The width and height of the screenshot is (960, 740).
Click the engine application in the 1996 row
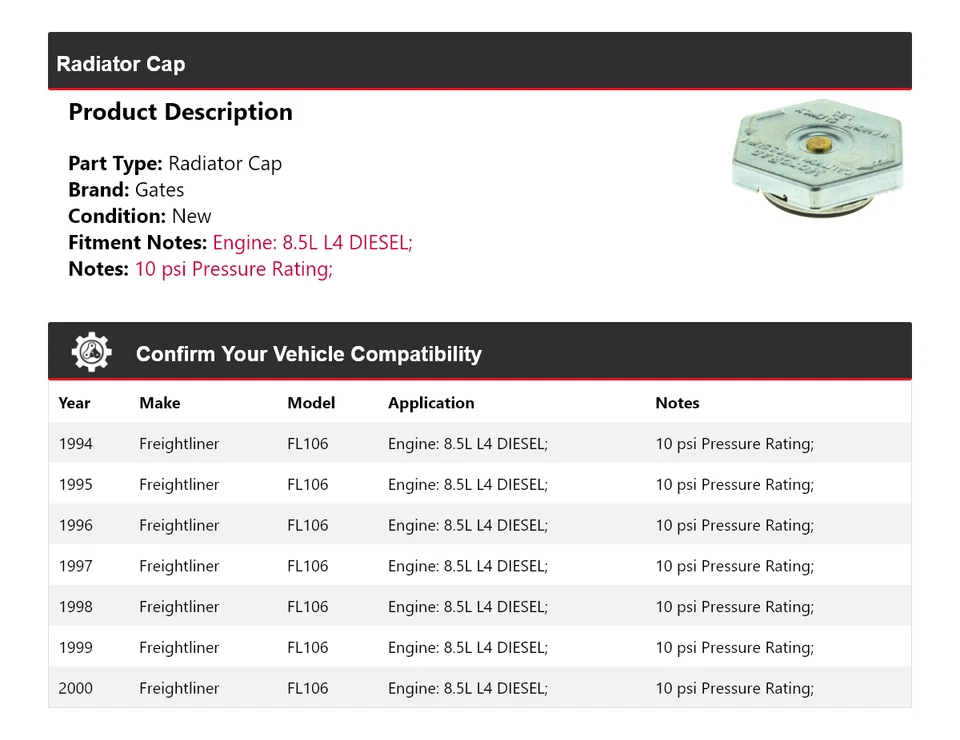click(468, 525)
